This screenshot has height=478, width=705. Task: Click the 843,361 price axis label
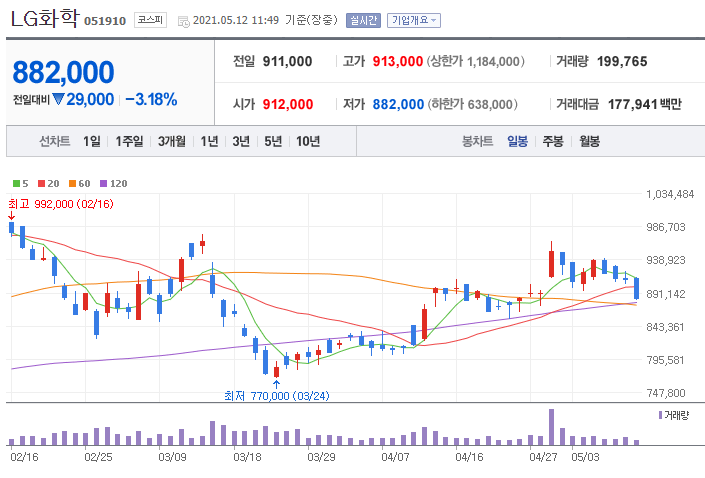[x=665, y=327]
